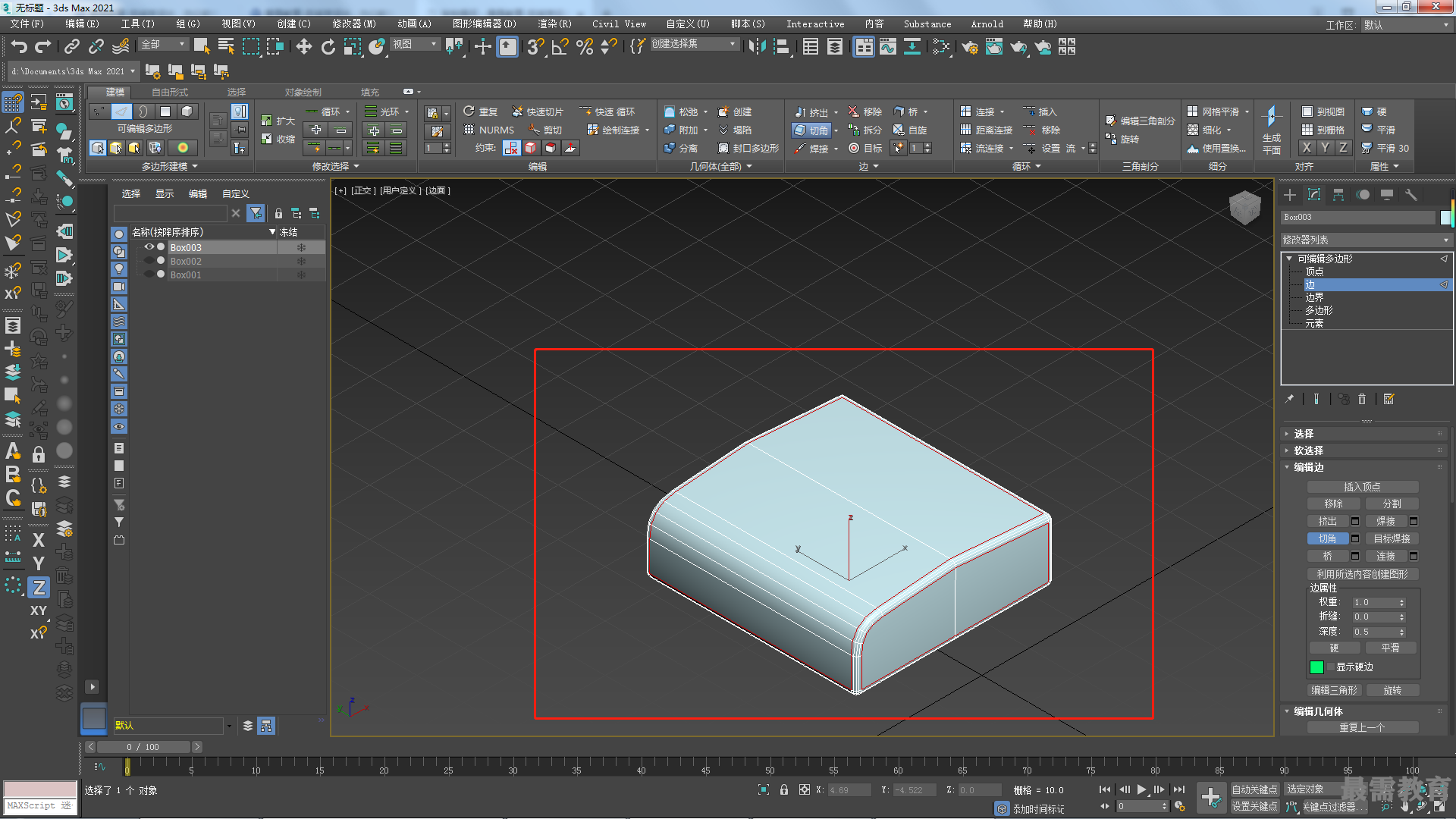Toggle 自动关键点 auto key mode
Screen dimensions: 1456x819
1254,789
